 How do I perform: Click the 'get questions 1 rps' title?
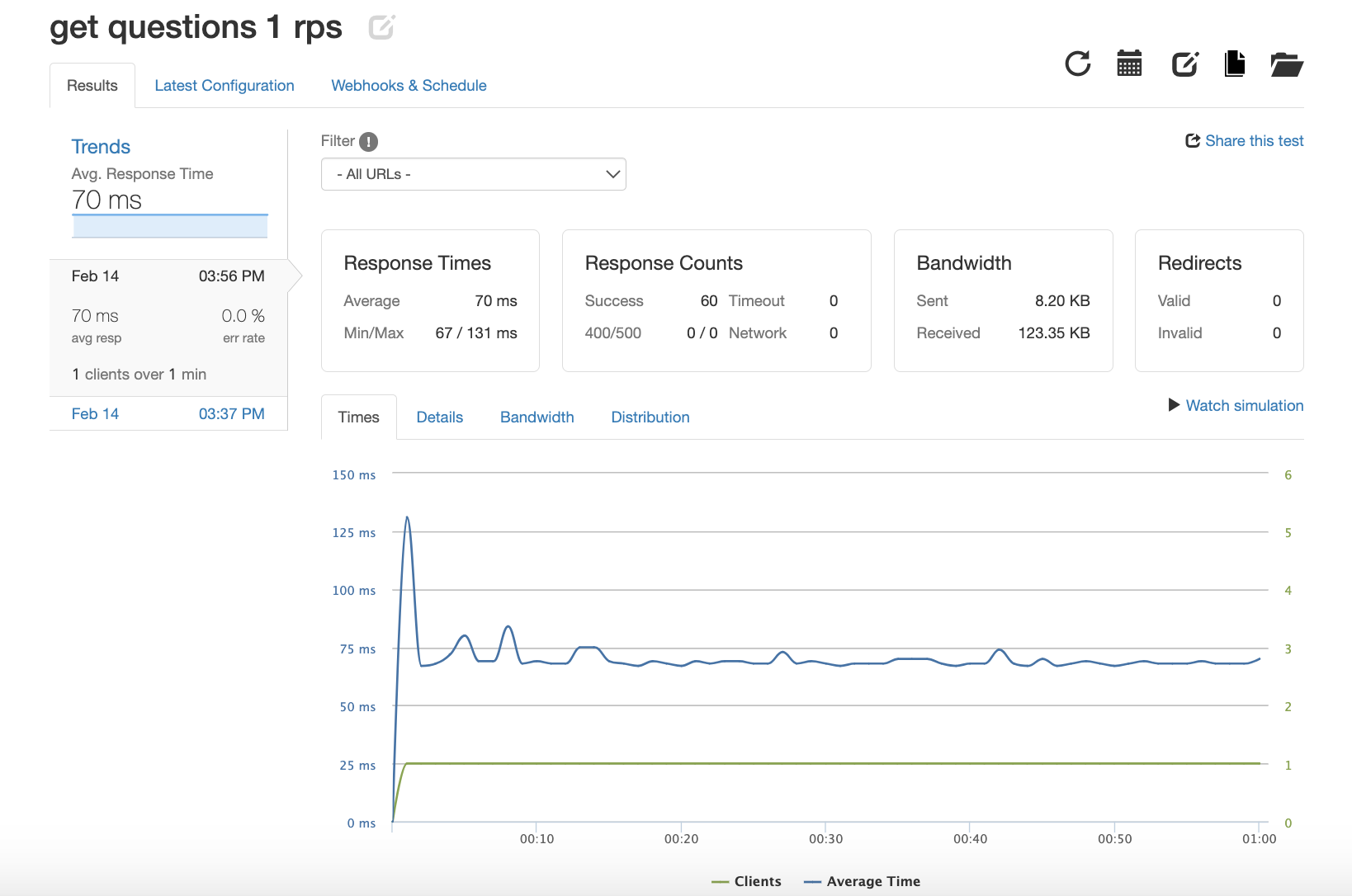pyautogui.click(x=196, y=27)
